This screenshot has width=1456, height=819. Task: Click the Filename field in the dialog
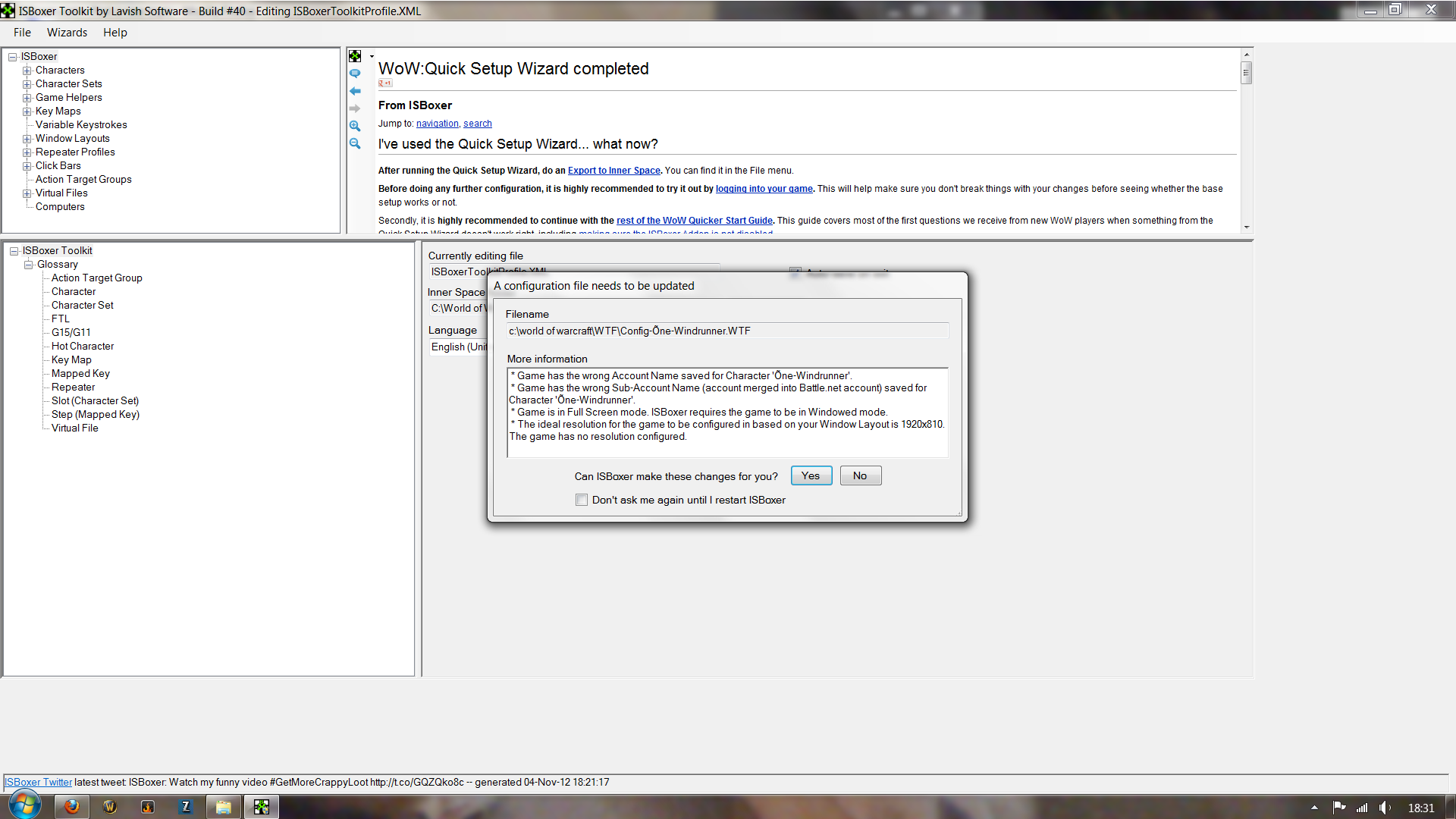pyautogui.click(x=727, y=331)
